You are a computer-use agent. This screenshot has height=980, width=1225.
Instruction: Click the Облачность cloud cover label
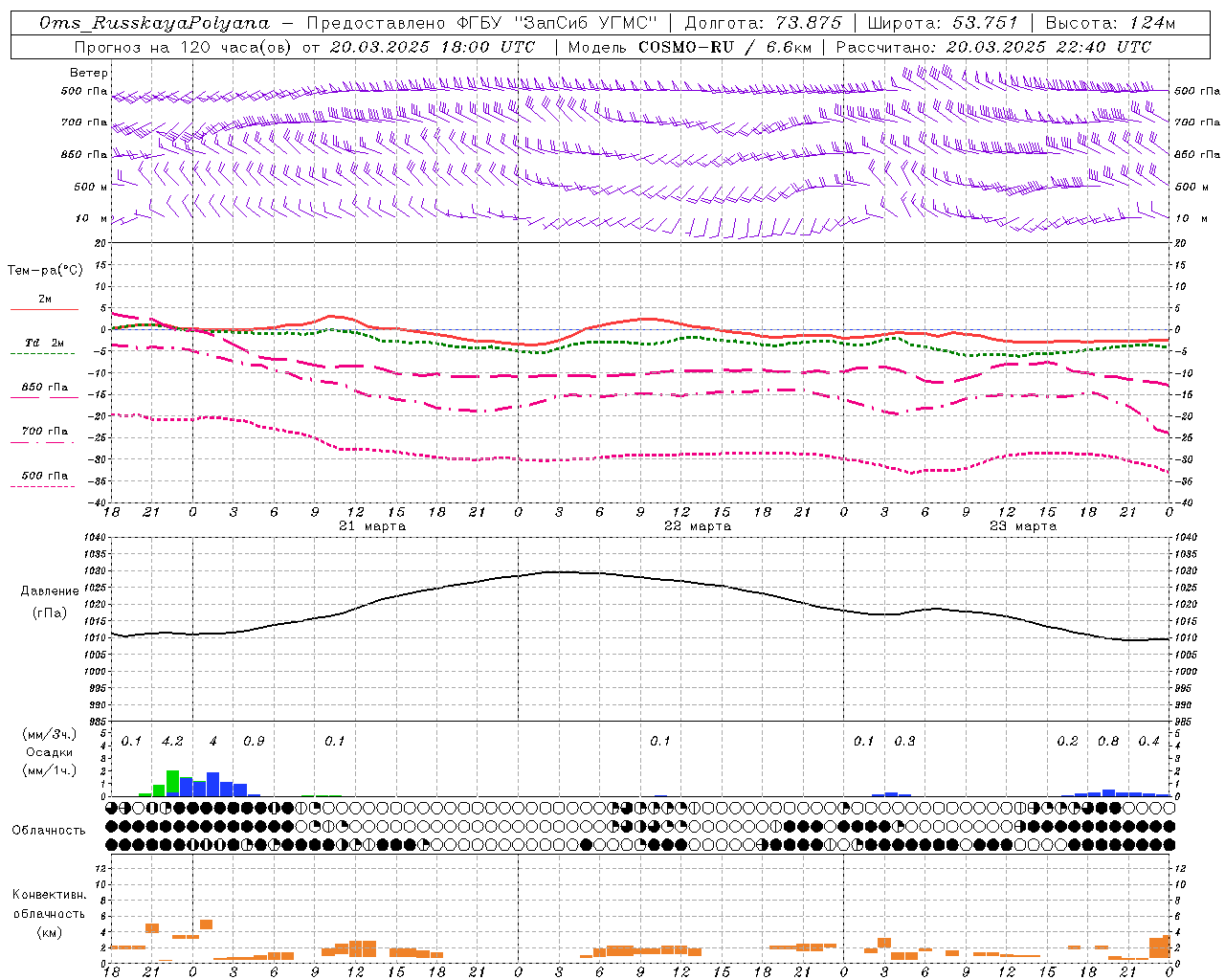click(49, 830)
